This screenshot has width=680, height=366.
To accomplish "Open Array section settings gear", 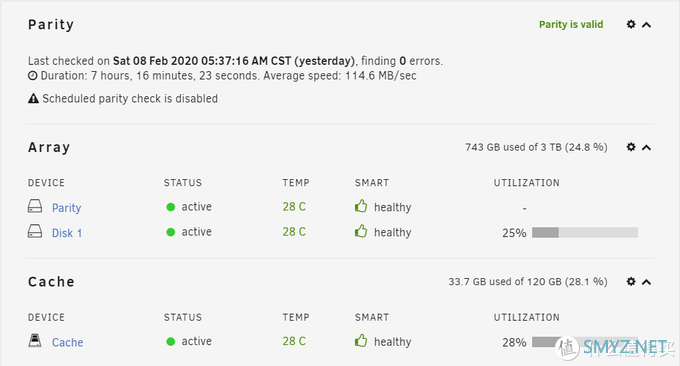I will (631, 147).
